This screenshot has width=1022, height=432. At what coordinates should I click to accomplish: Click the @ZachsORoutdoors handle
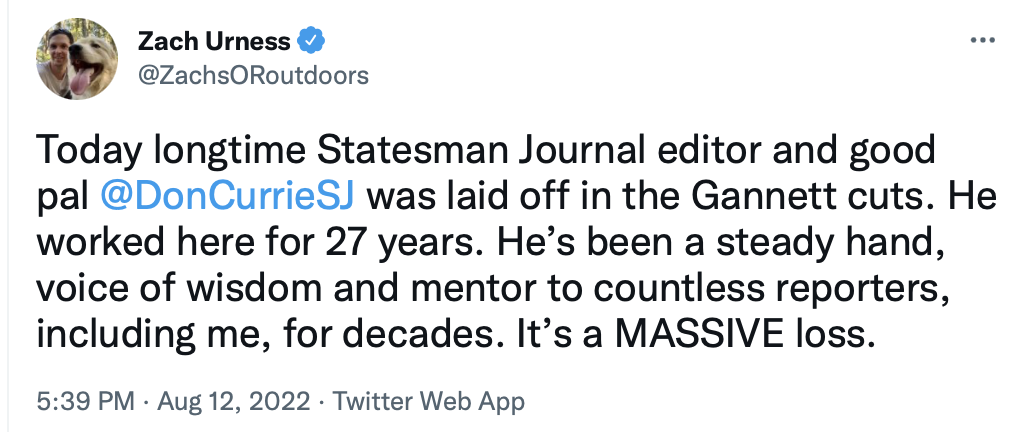pos(252,75)
